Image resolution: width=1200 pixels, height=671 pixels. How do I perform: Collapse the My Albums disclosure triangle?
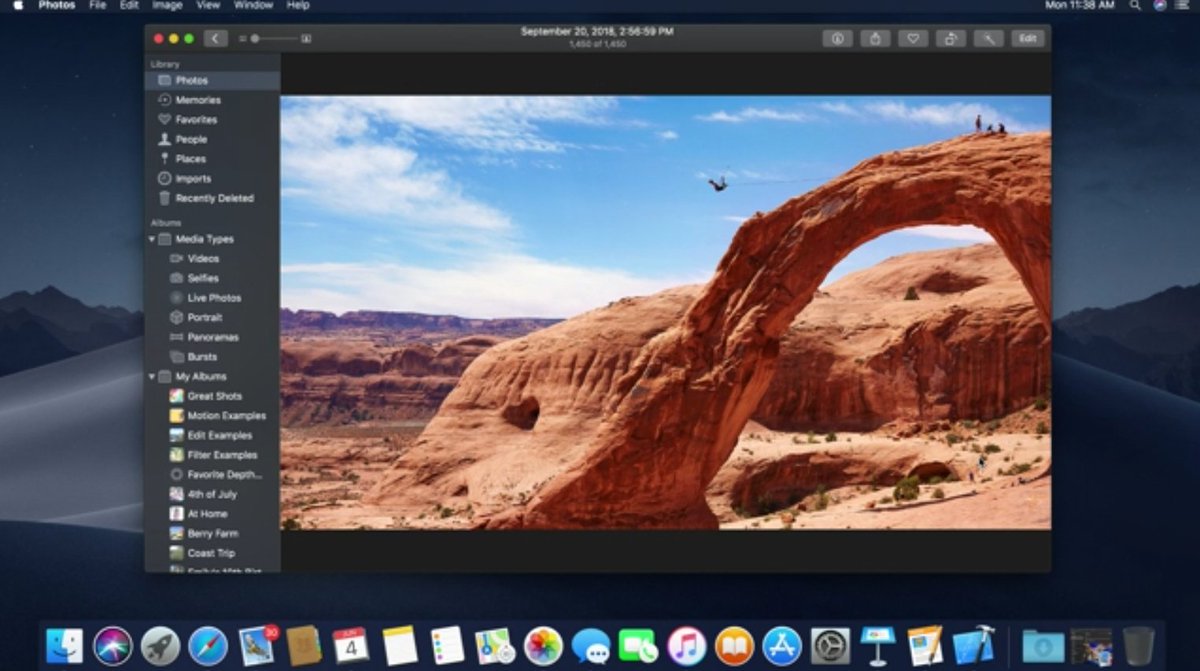[x=152, y=377]
